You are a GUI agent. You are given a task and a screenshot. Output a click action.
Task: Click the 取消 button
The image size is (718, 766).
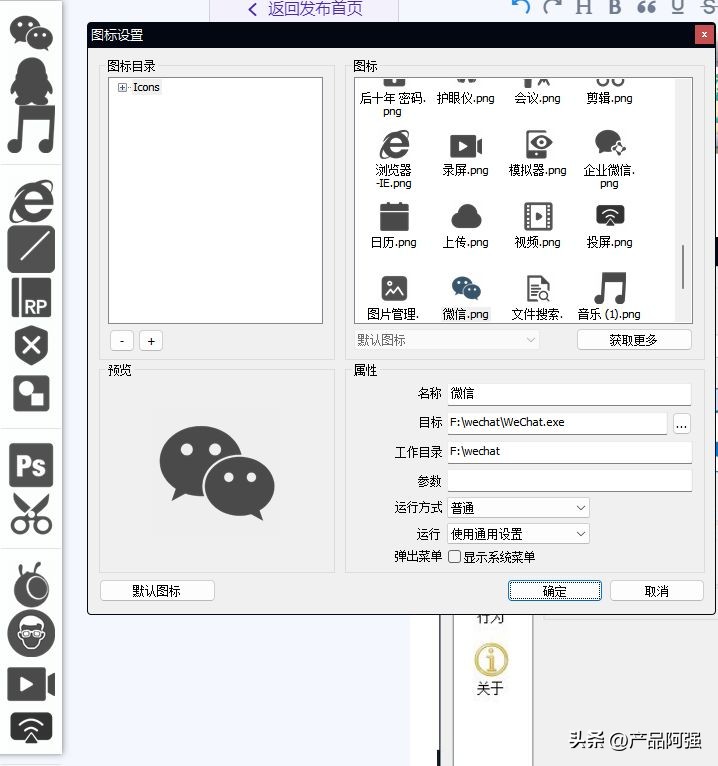click(656, 591)
